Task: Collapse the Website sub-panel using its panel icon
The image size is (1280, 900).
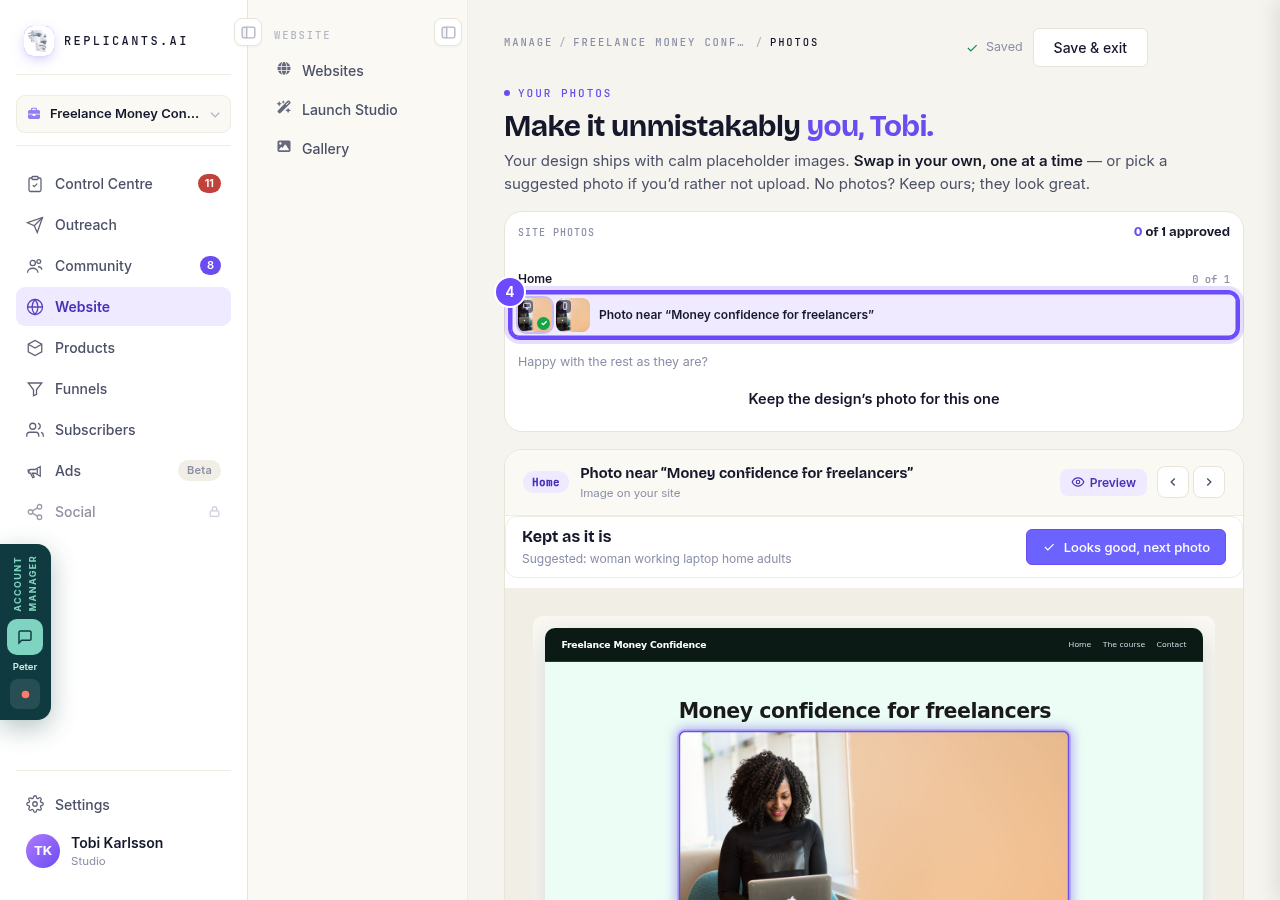Action: click(x=448, y=32)
